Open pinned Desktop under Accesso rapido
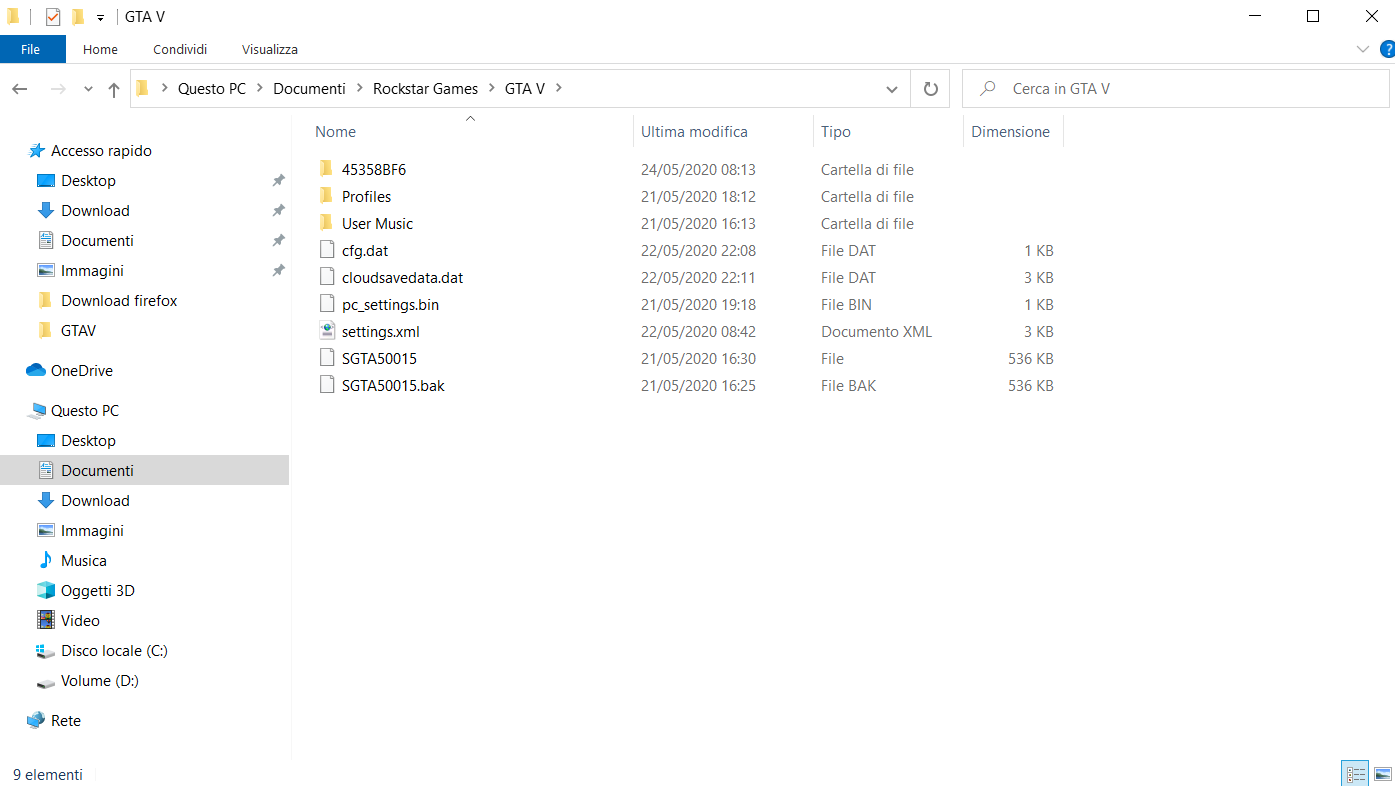 pos(88,181)
